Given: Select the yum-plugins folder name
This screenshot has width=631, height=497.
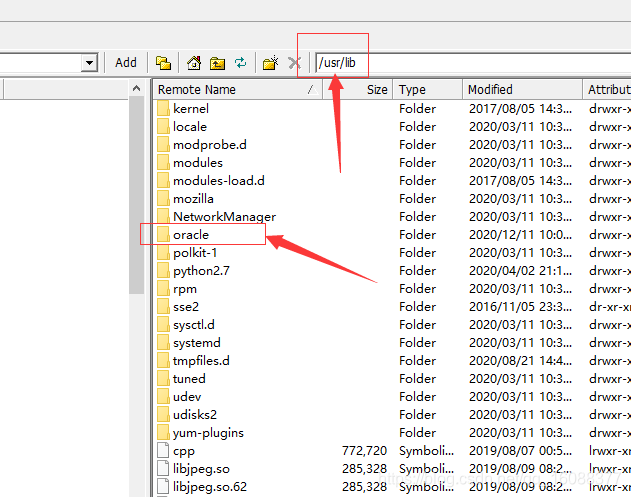Looking at the screenshot, I should tap(208, 433).
